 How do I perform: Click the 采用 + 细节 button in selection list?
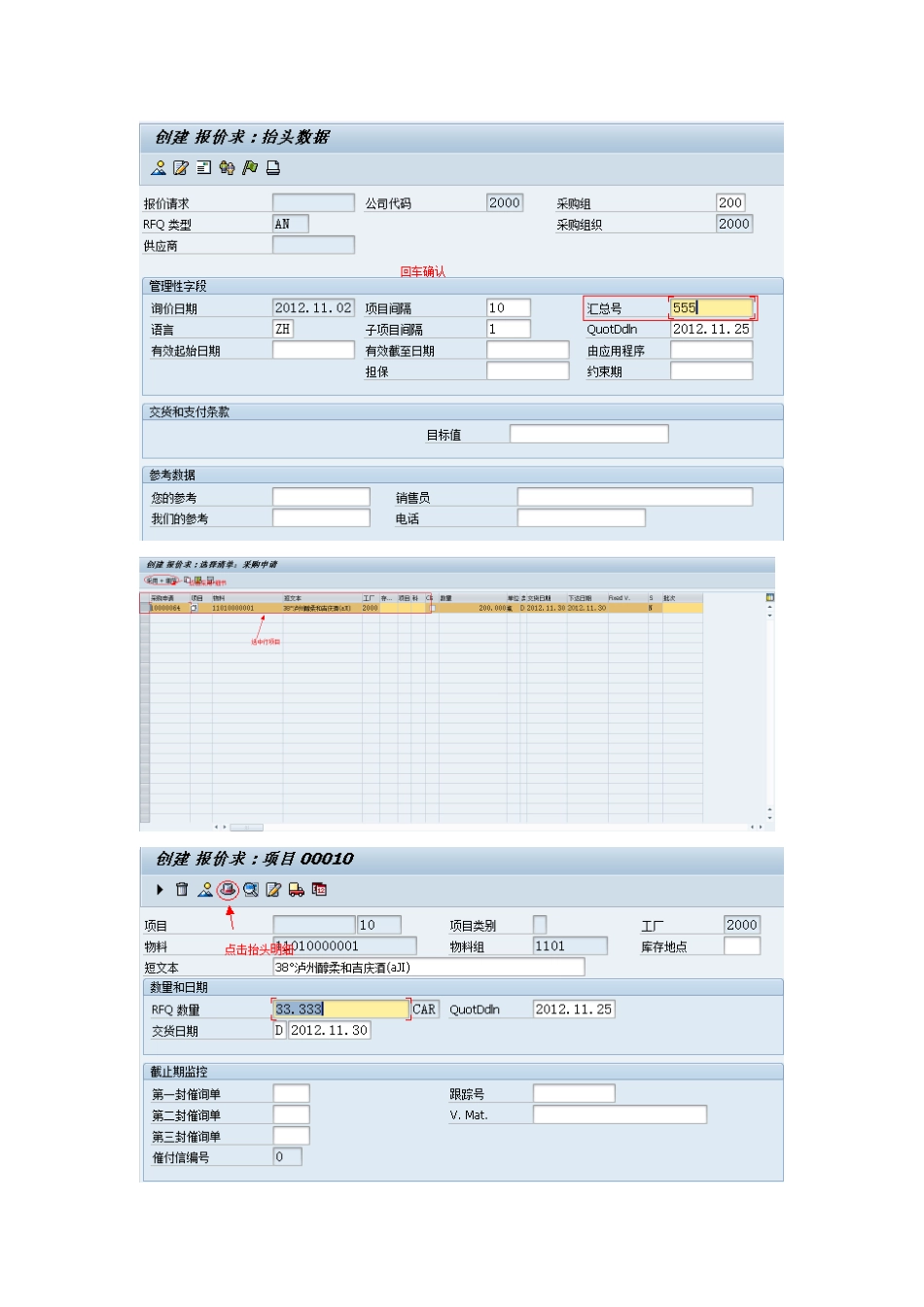tap(161, 581)
